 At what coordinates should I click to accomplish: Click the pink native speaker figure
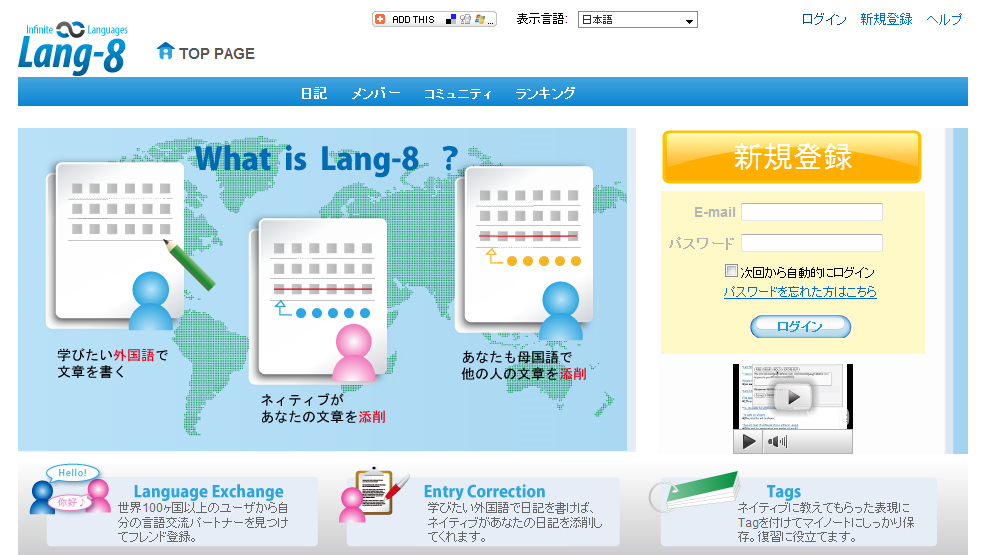pyautogui.click(x=353, y=353)
